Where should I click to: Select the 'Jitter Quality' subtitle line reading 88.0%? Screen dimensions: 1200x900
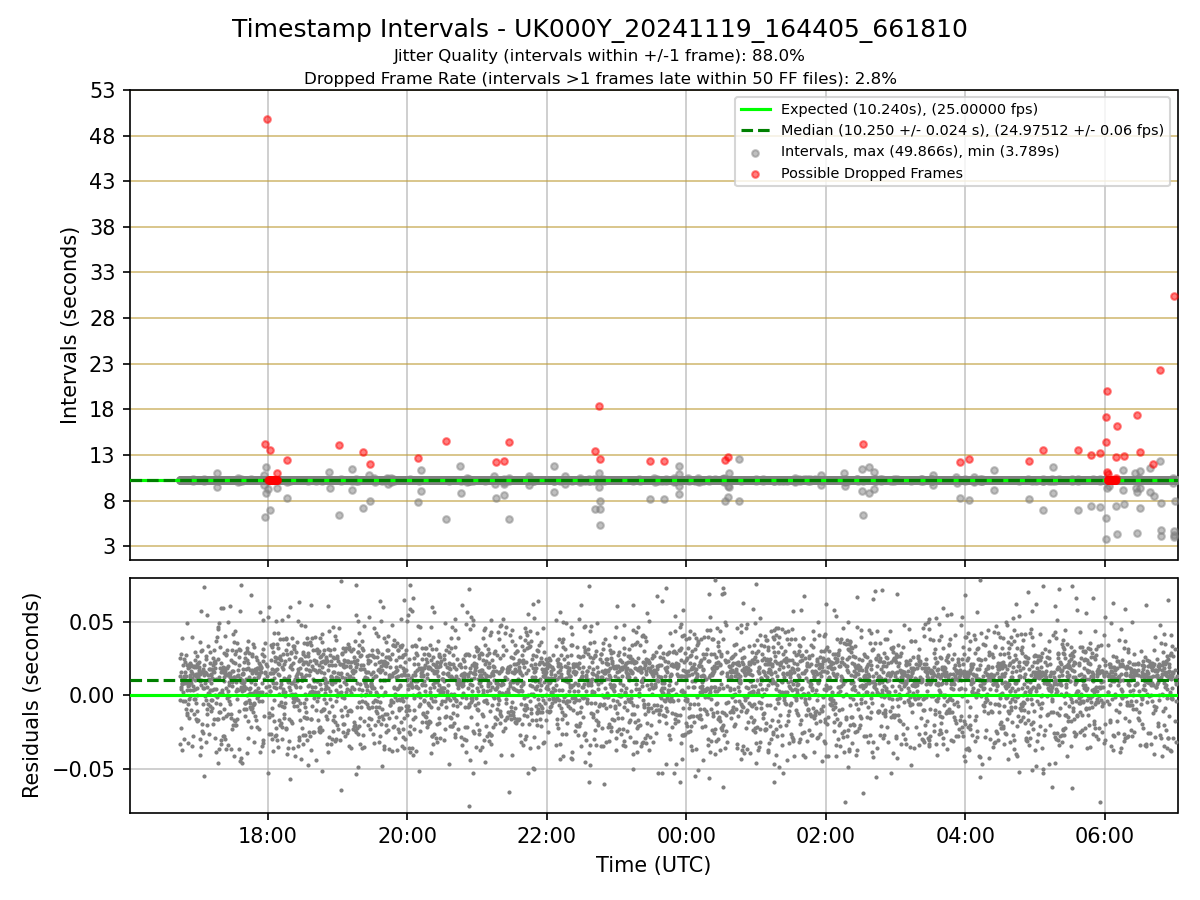599,56
